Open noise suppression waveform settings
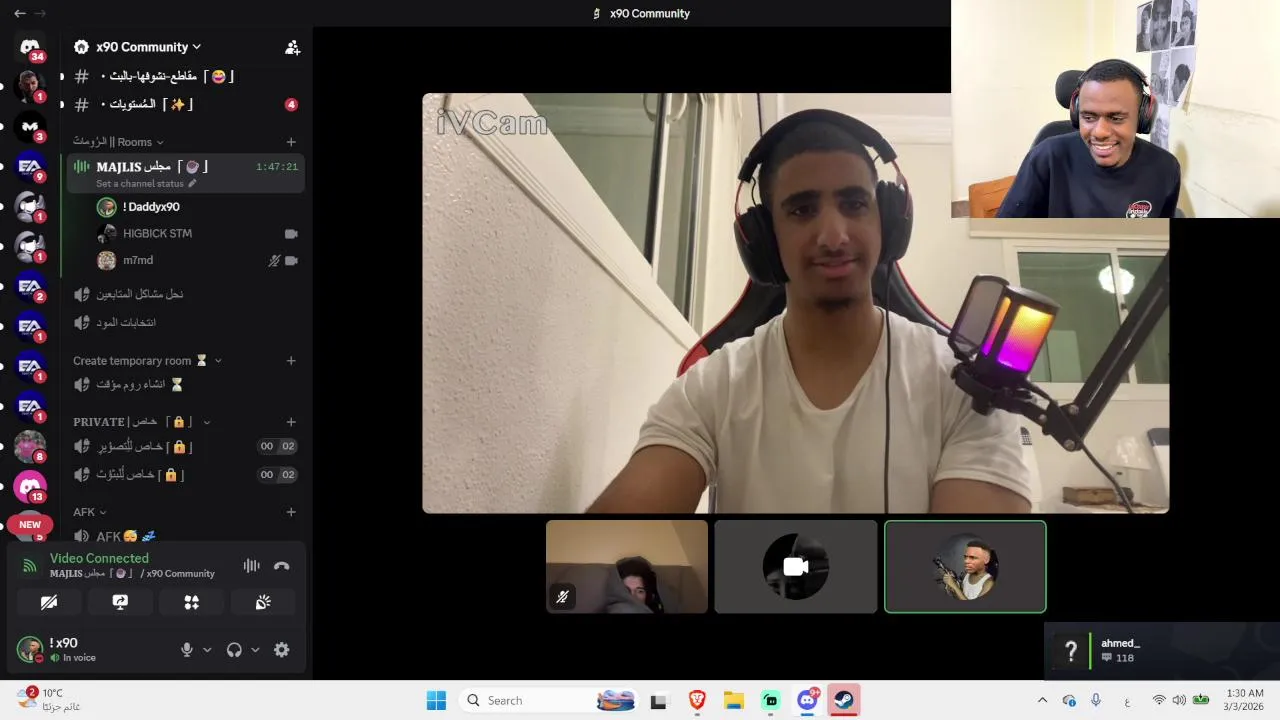This screenshot has height=720, width=1280. (x=251, y=566)
